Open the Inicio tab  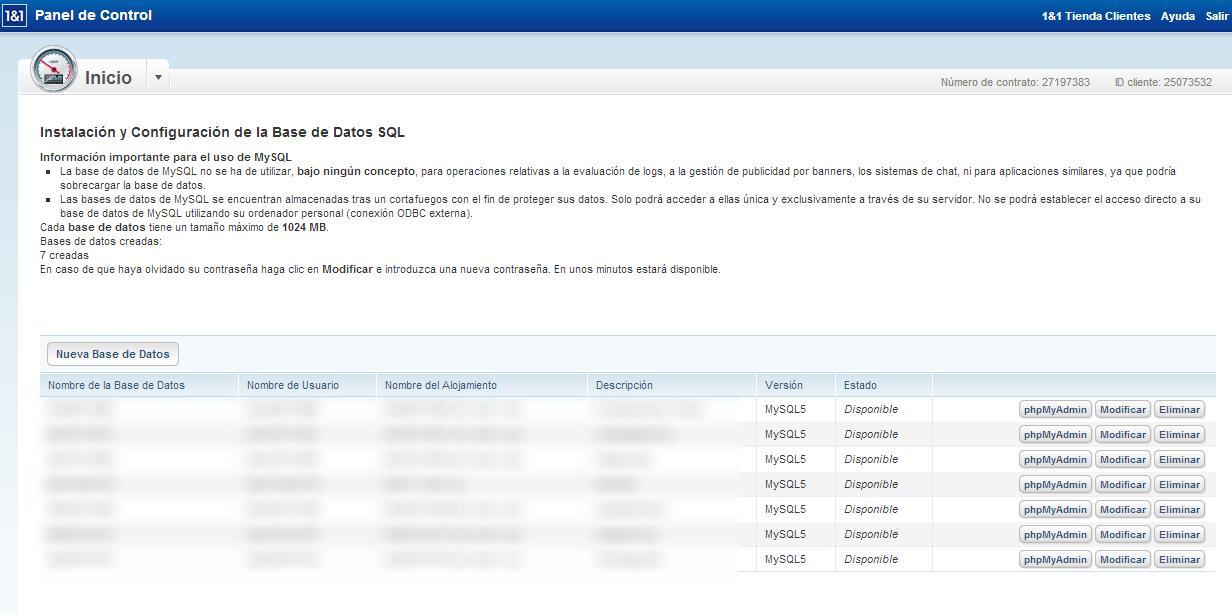(x=108, y=78)
